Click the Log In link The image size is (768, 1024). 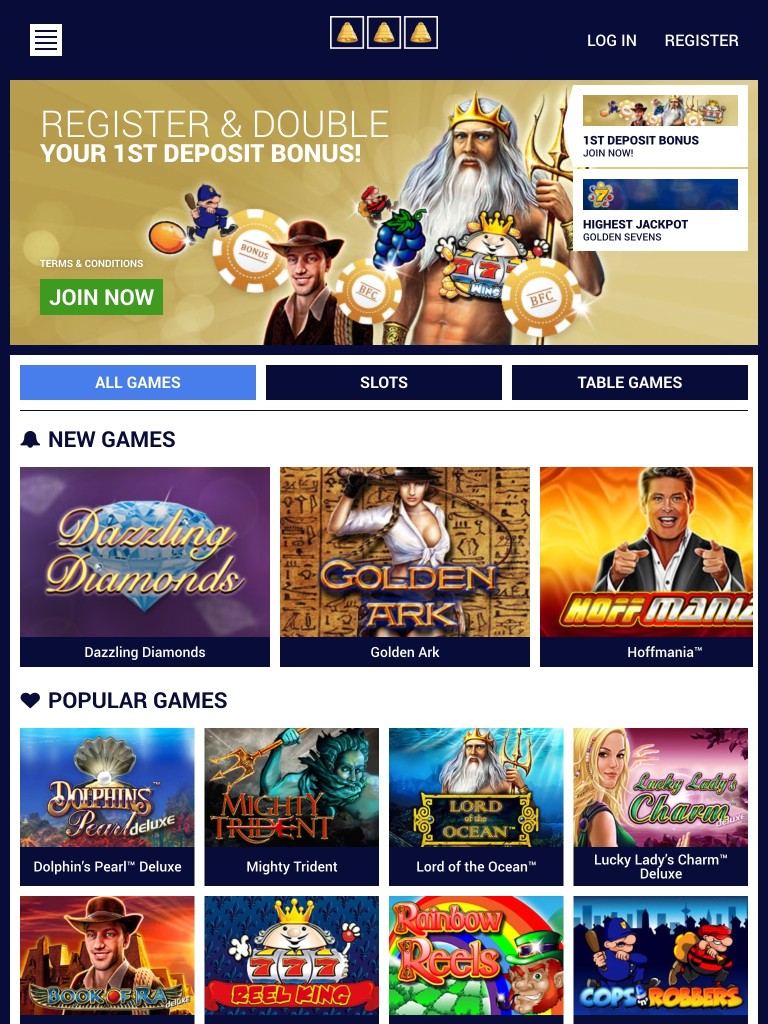tap(611, 40)
